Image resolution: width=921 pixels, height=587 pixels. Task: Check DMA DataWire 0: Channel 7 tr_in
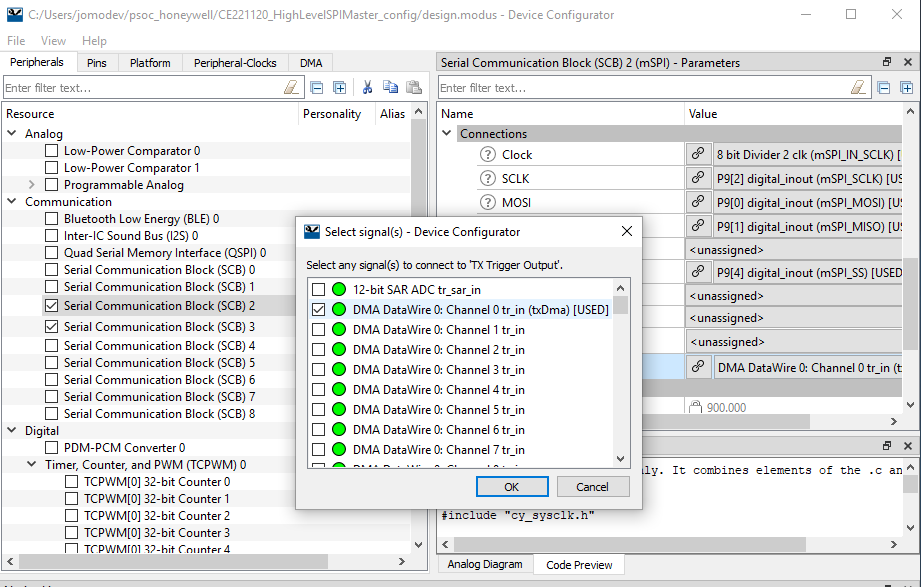coord(318,450)
